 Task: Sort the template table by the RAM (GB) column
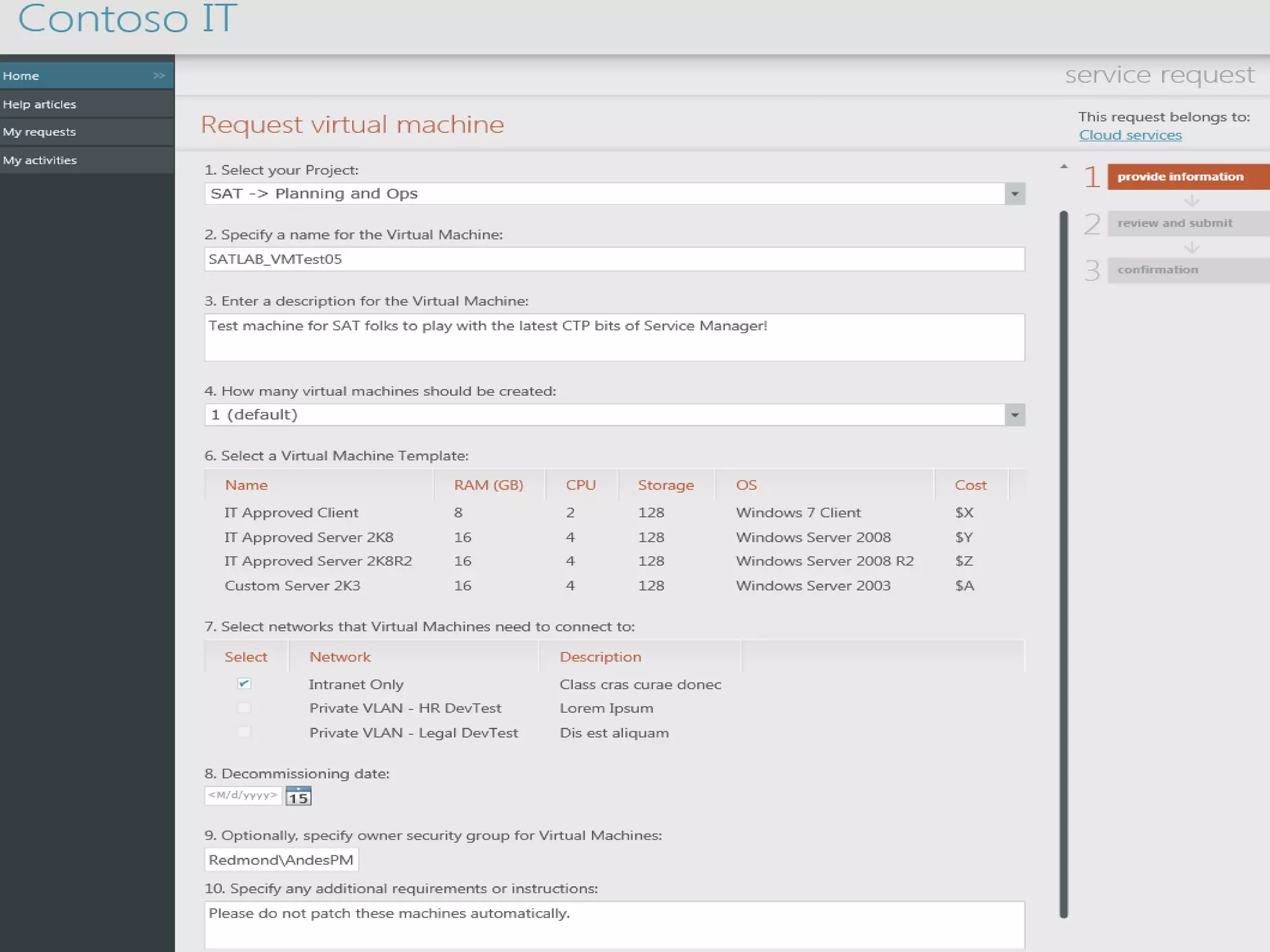(x=488, y=485)
